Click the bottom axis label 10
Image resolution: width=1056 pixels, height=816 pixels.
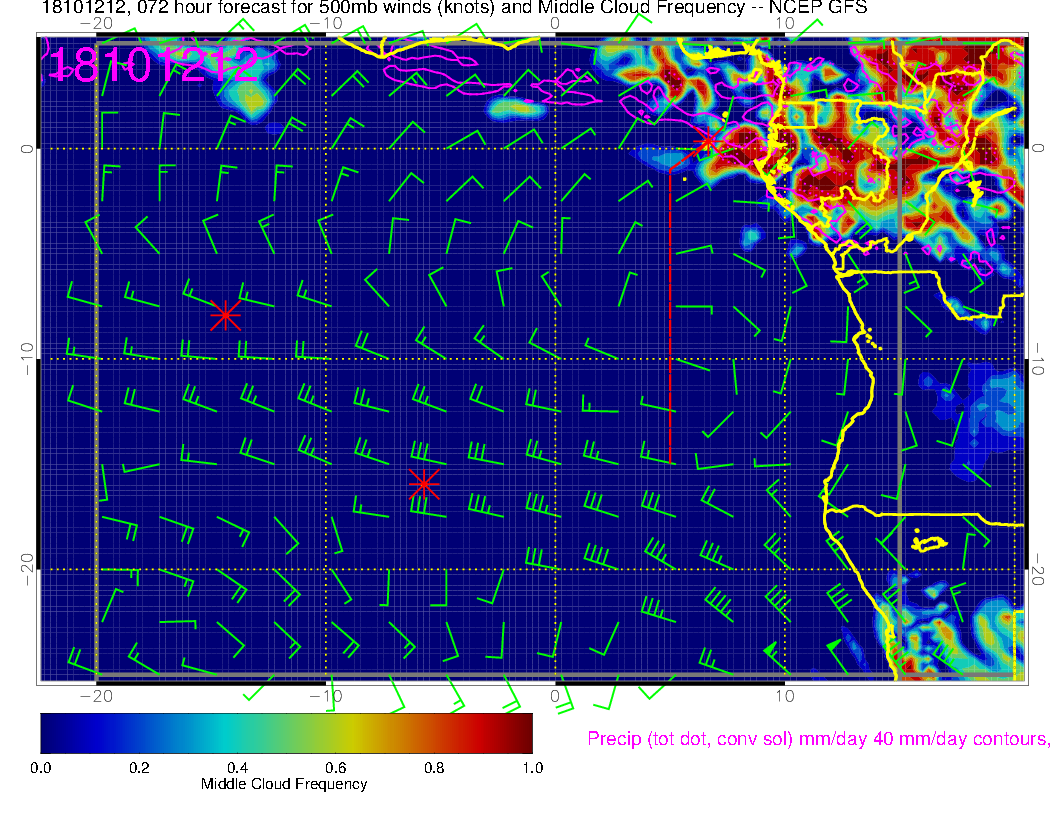(785, 696)
